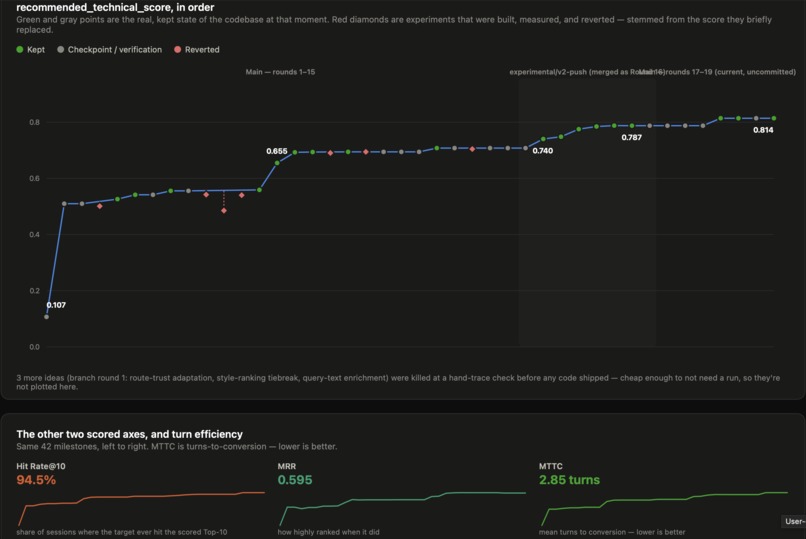Toggle the Kept legend label
806x539 pixels.
click(36, 50)
